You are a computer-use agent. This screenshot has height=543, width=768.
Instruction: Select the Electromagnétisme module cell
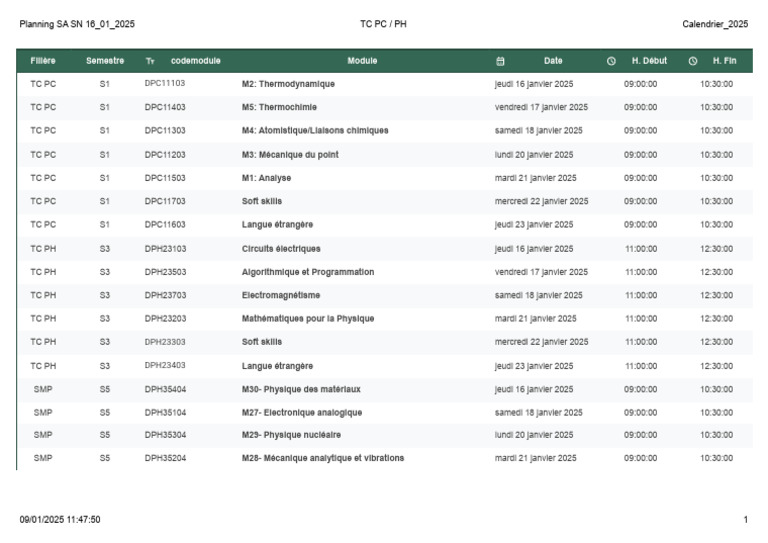tap(281, 295)
